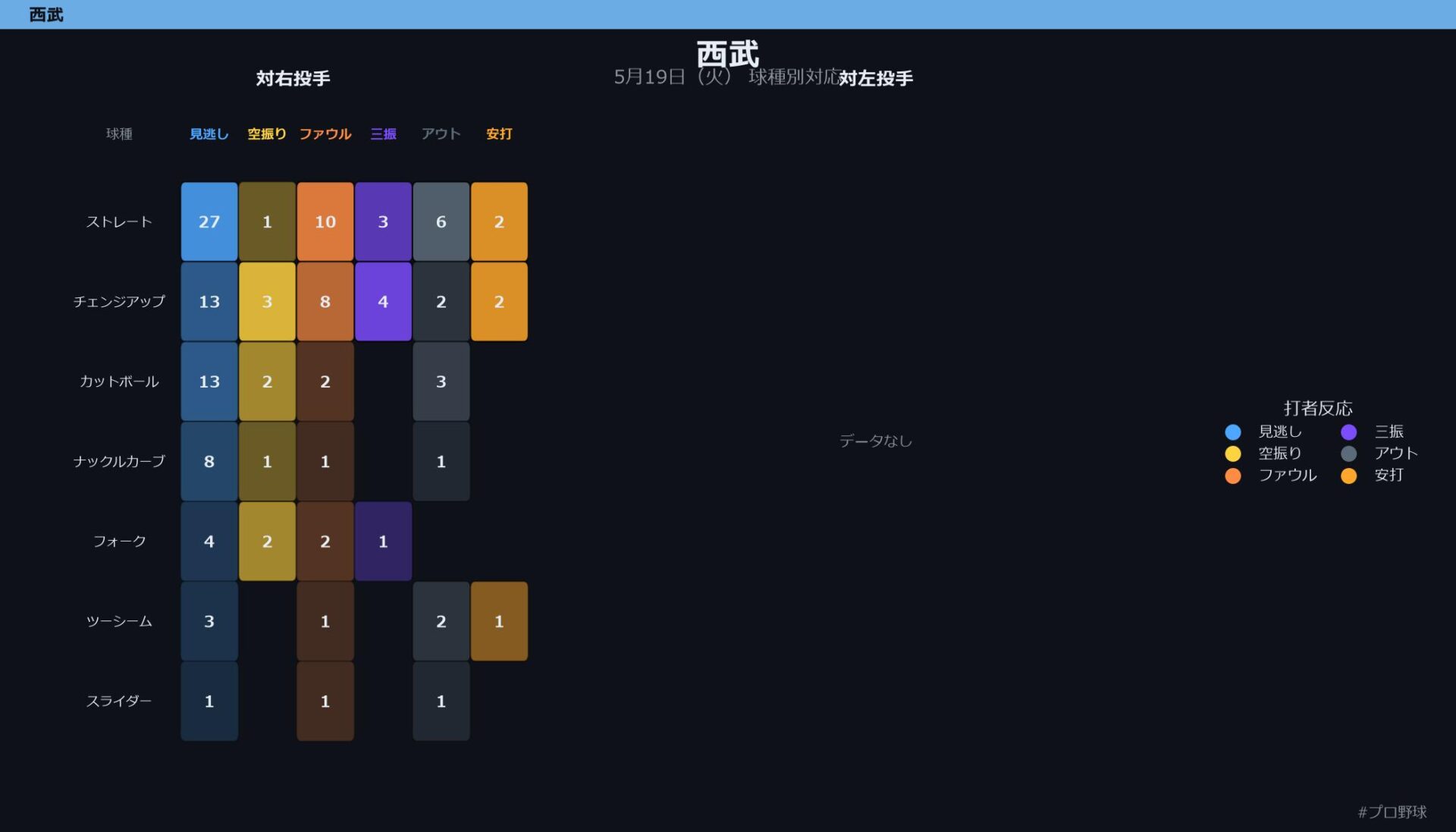1456x832 pixels.
Task: Click the カットボール row label
Action: pyautogui.click(x=119, y=381)
